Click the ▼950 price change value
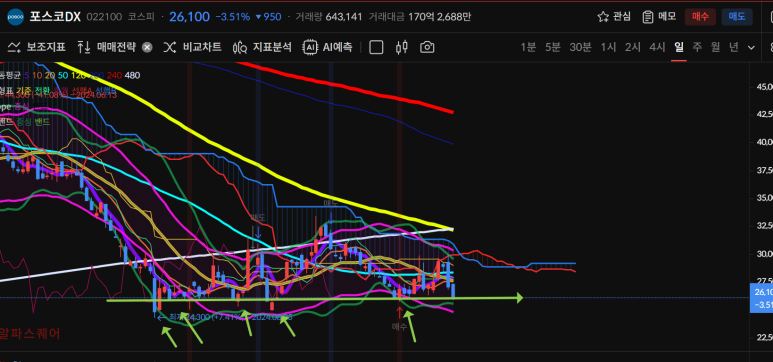Viewport: 773px width, 362px height. click(268, 17)
